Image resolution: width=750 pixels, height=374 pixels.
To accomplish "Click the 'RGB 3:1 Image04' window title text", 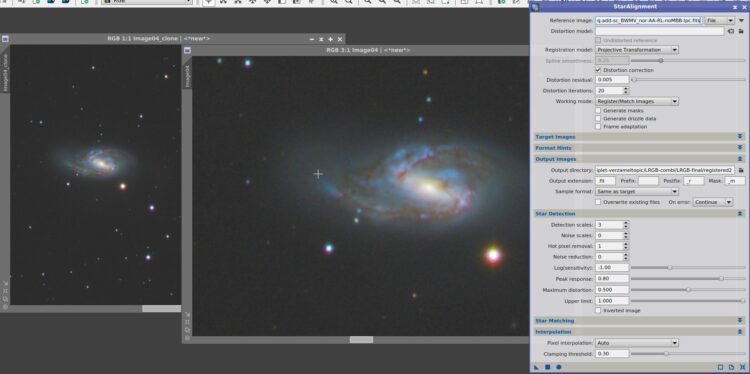I will tap(368, 50).
